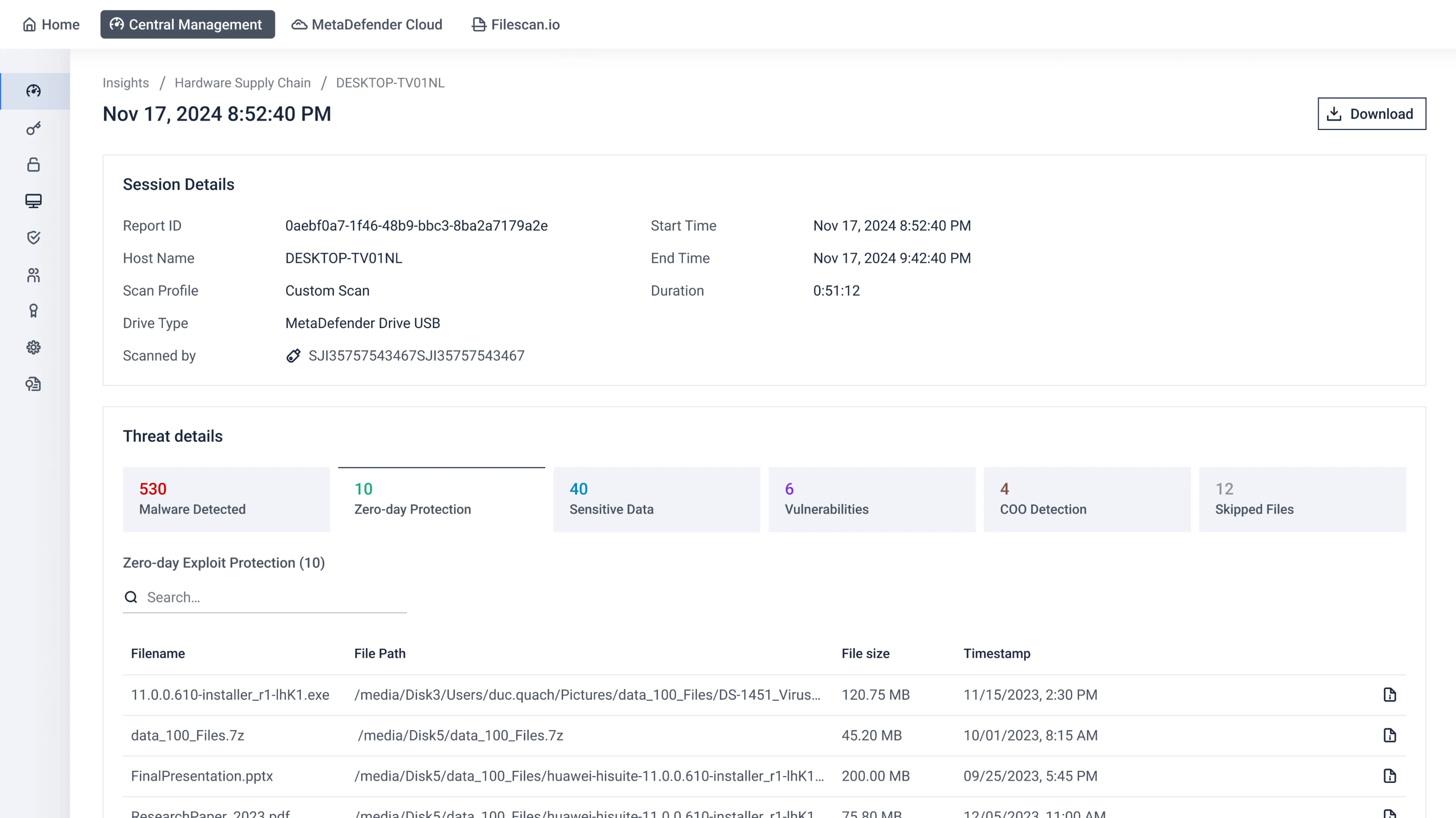Switch to Malware Detected tab
This screenshot has width=1456, height=818.
(x=226, y=499)
